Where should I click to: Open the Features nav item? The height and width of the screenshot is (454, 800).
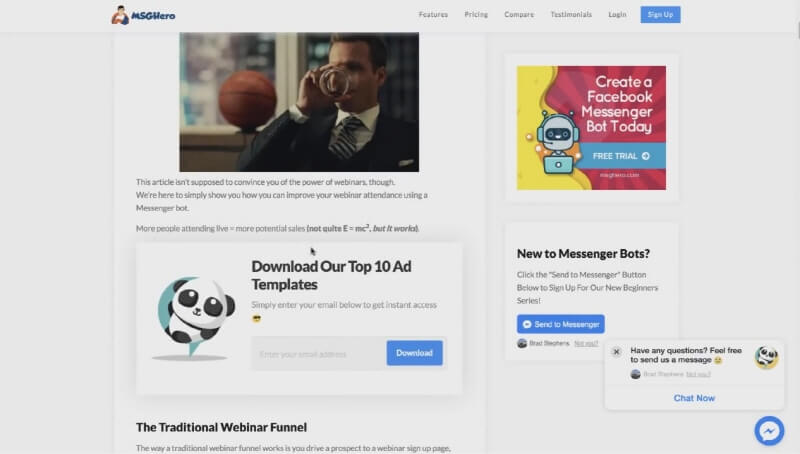tap(433, 15)
